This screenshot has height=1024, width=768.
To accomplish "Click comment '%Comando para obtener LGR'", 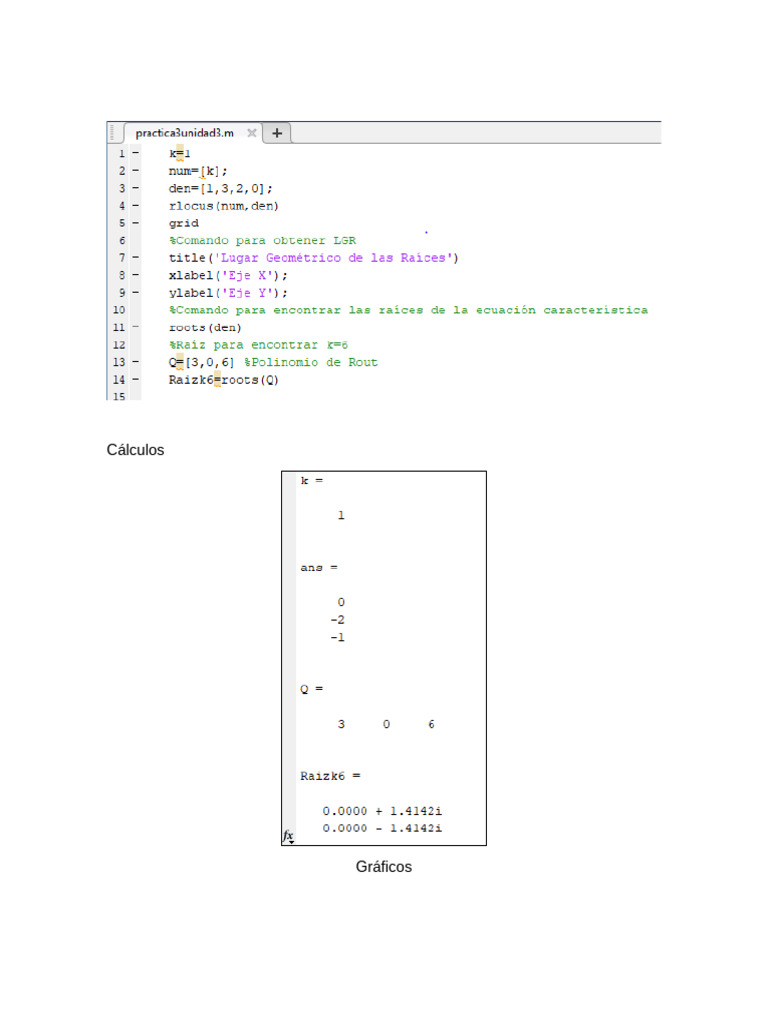I will pyautogui.click(x=263, y=240).
